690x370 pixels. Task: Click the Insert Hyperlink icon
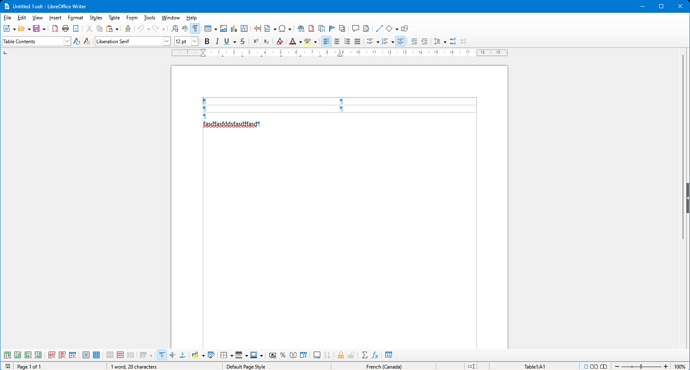click(301, 29)
